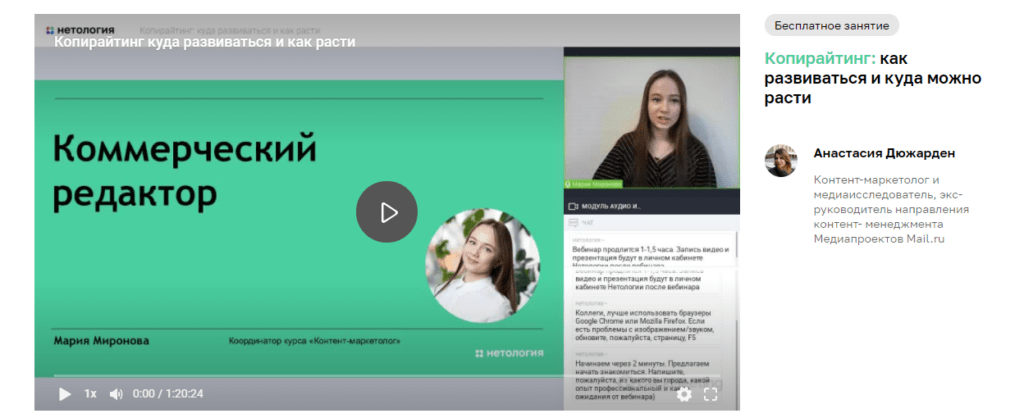Screen dimensions: 1024x418
Task: Open the title Копирайтинг: как развиваться и куда можно расти
Action: [872, 78]
